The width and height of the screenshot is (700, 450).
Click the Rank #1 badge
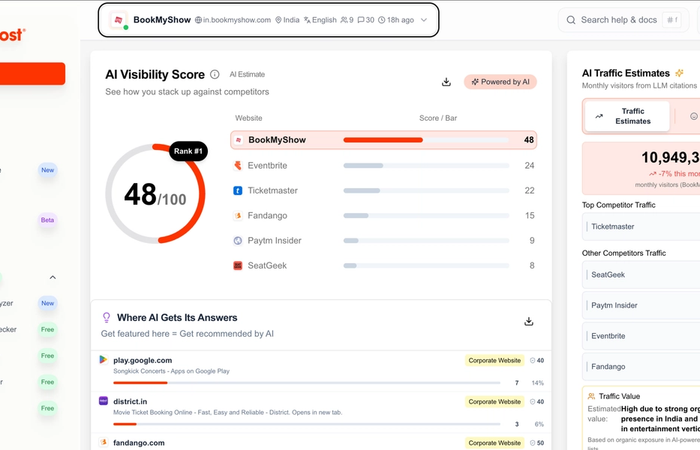pyautogui.click(x=188, y=151)
